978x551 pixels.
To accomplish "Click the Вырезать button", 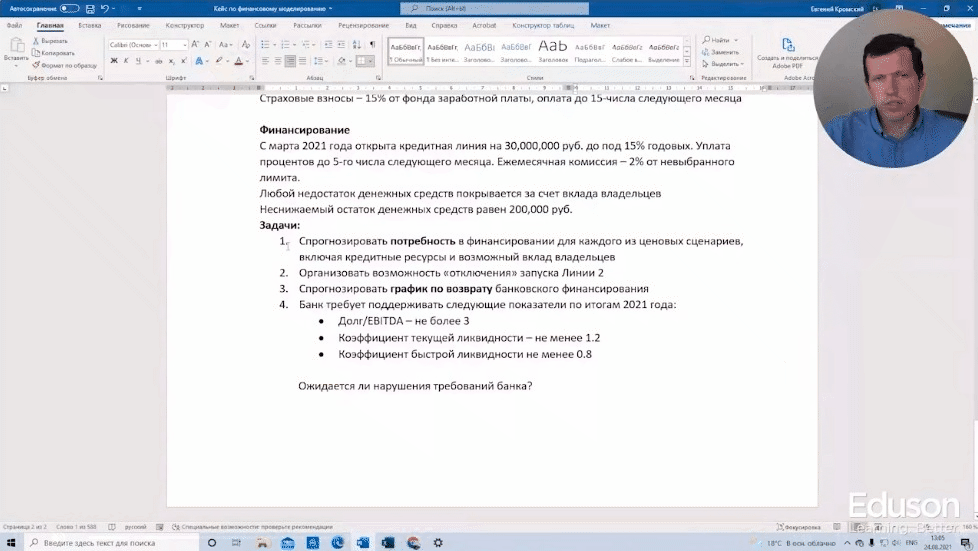I will click(x=50, y=41).
